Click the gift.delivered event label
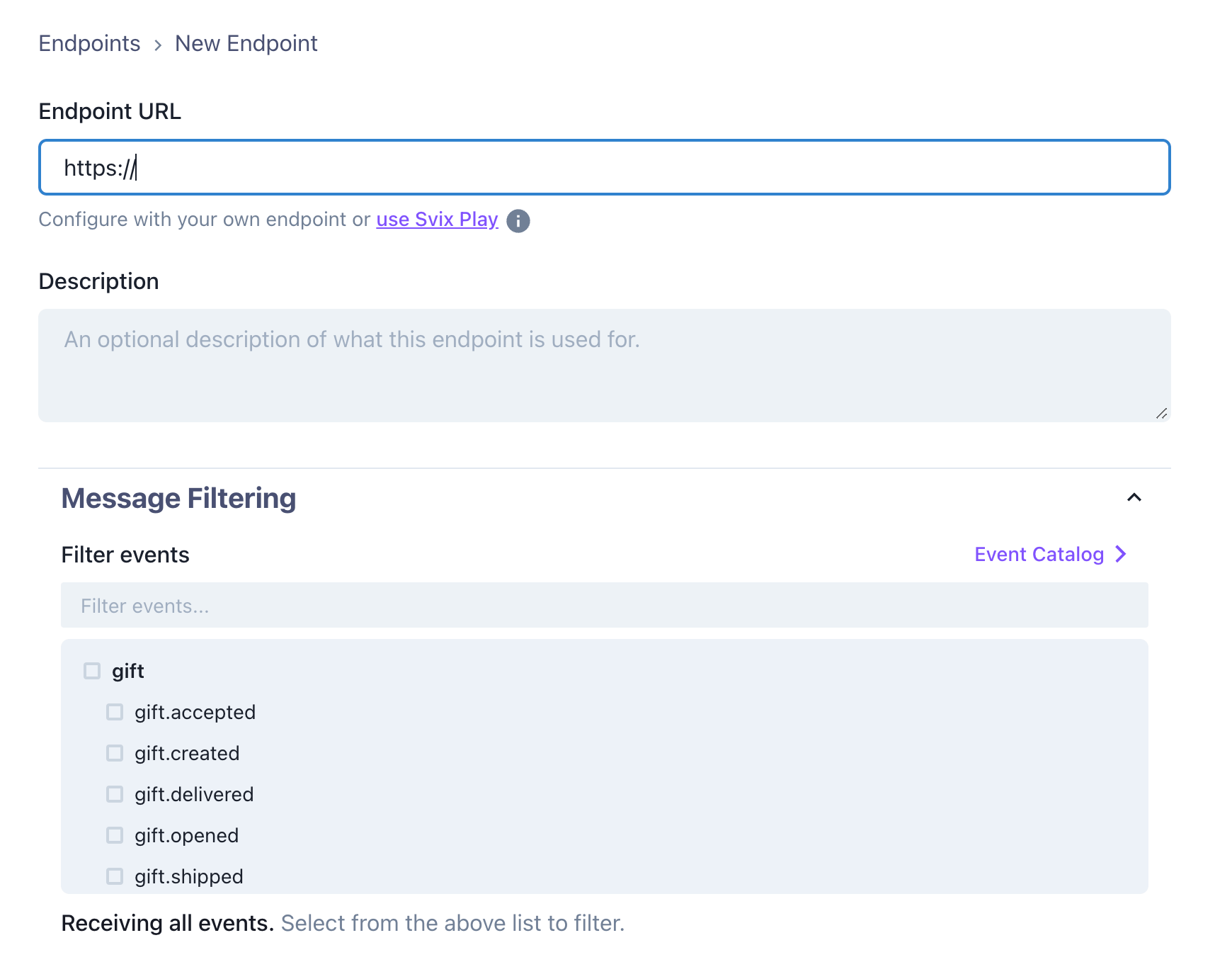1232x962 pixels. [194, 794]
